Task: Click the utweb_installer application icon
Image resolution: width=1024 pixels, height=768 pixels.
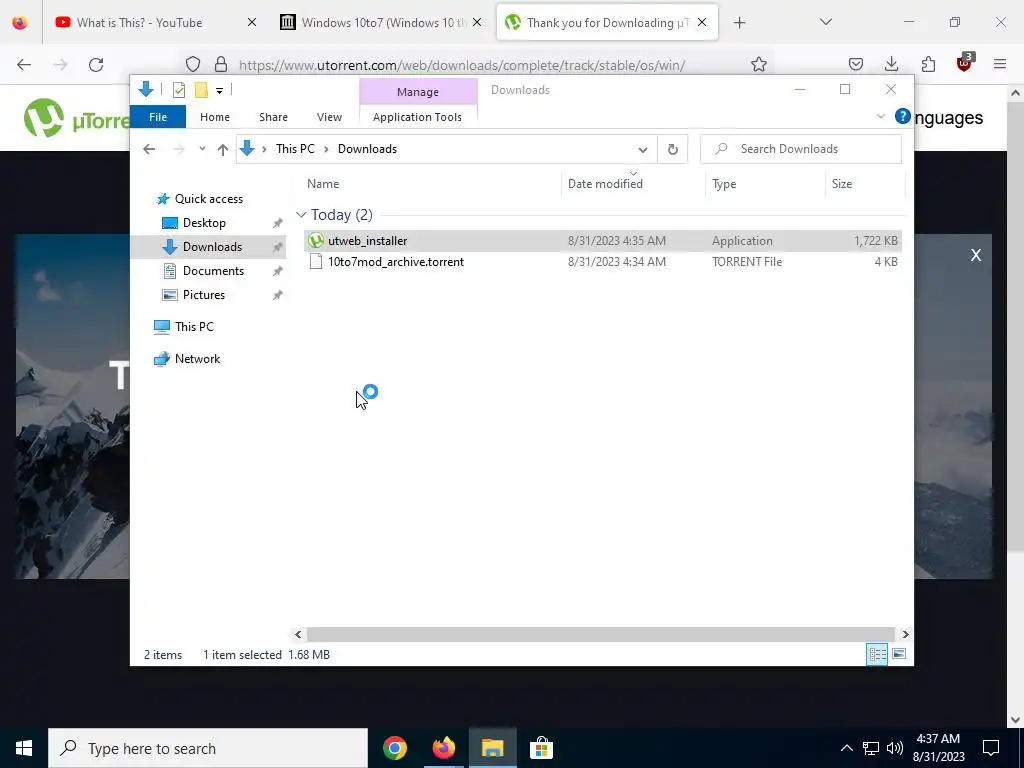Action: pyautogui.click(x=316, y=240)
